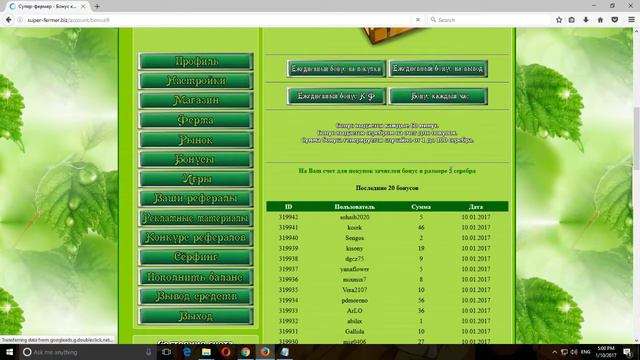Viewport: 640px width, 360px height.
Task: Open the taskbar app after Firefox
Action: pyautogui.click(x=284, y=352)
